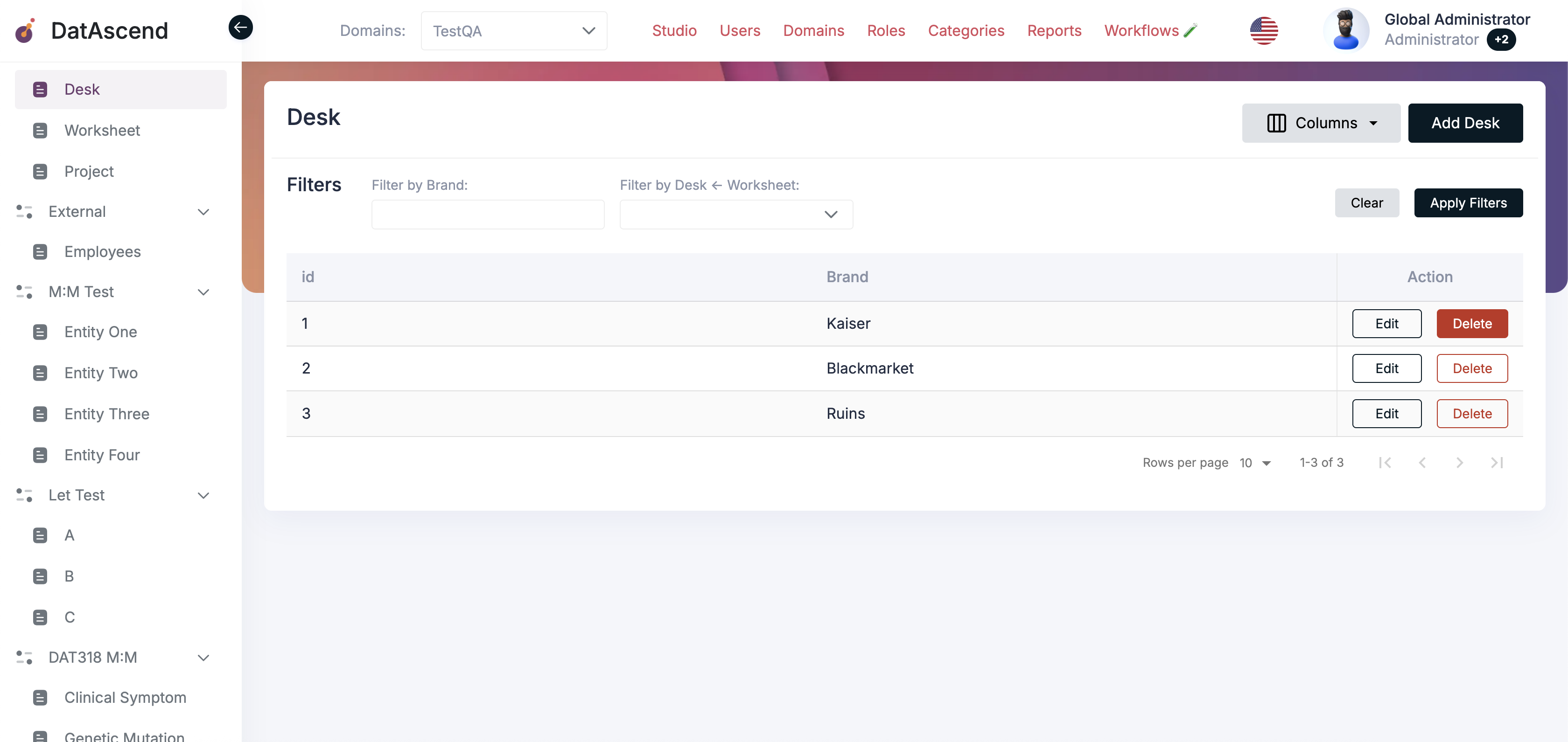Click the Add Desk button
Viewport: 1568px width, 742px height.
tap(1464, 123)
